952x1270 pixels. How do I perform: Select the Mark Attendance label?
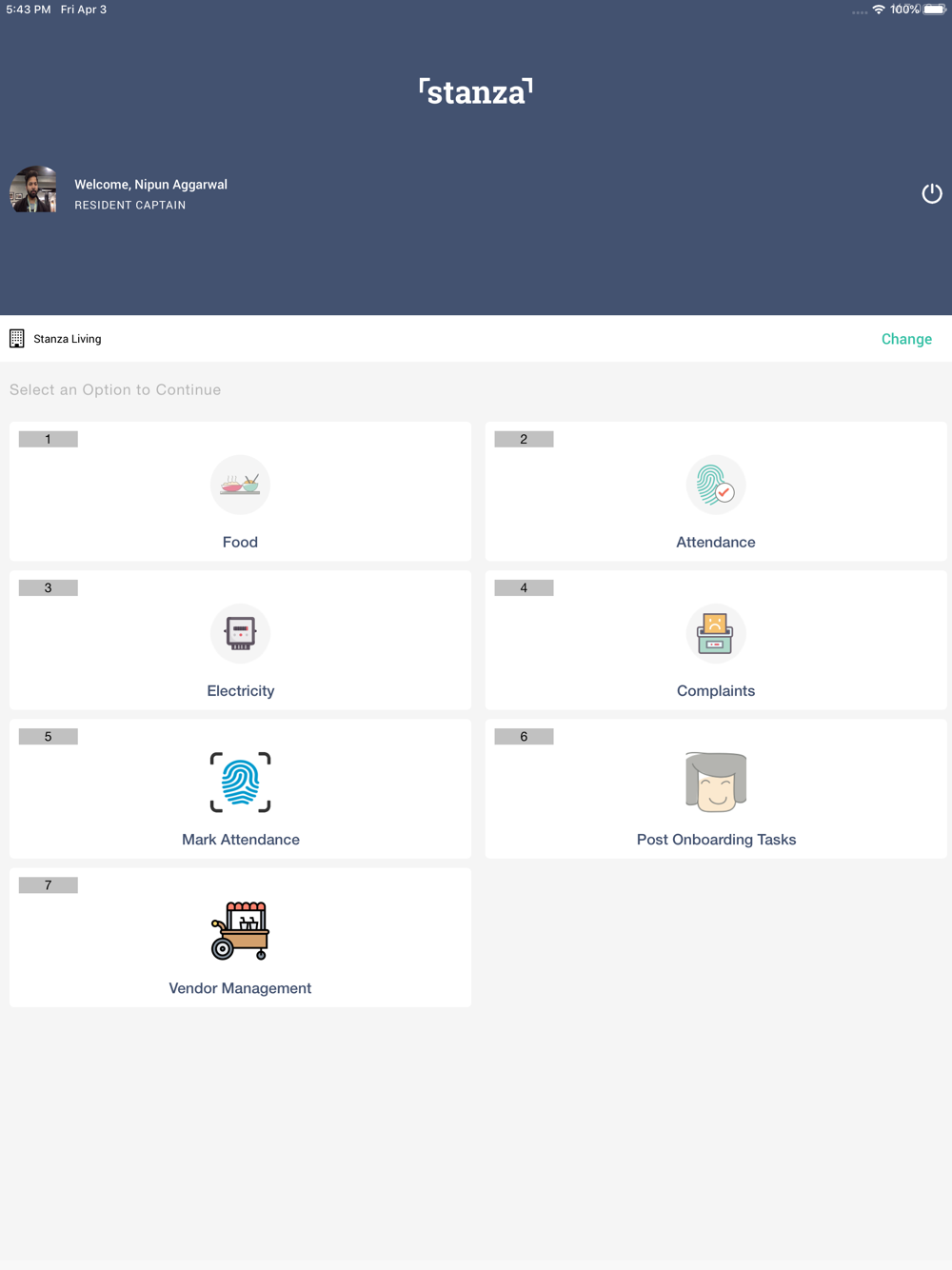pos(241,839)
